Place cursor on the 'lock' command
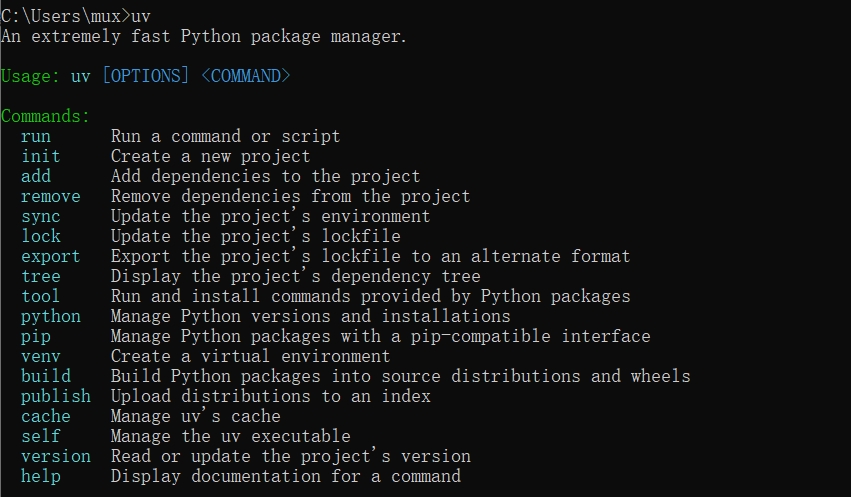This screenshot has width=851, height=497. coord(41,236)
